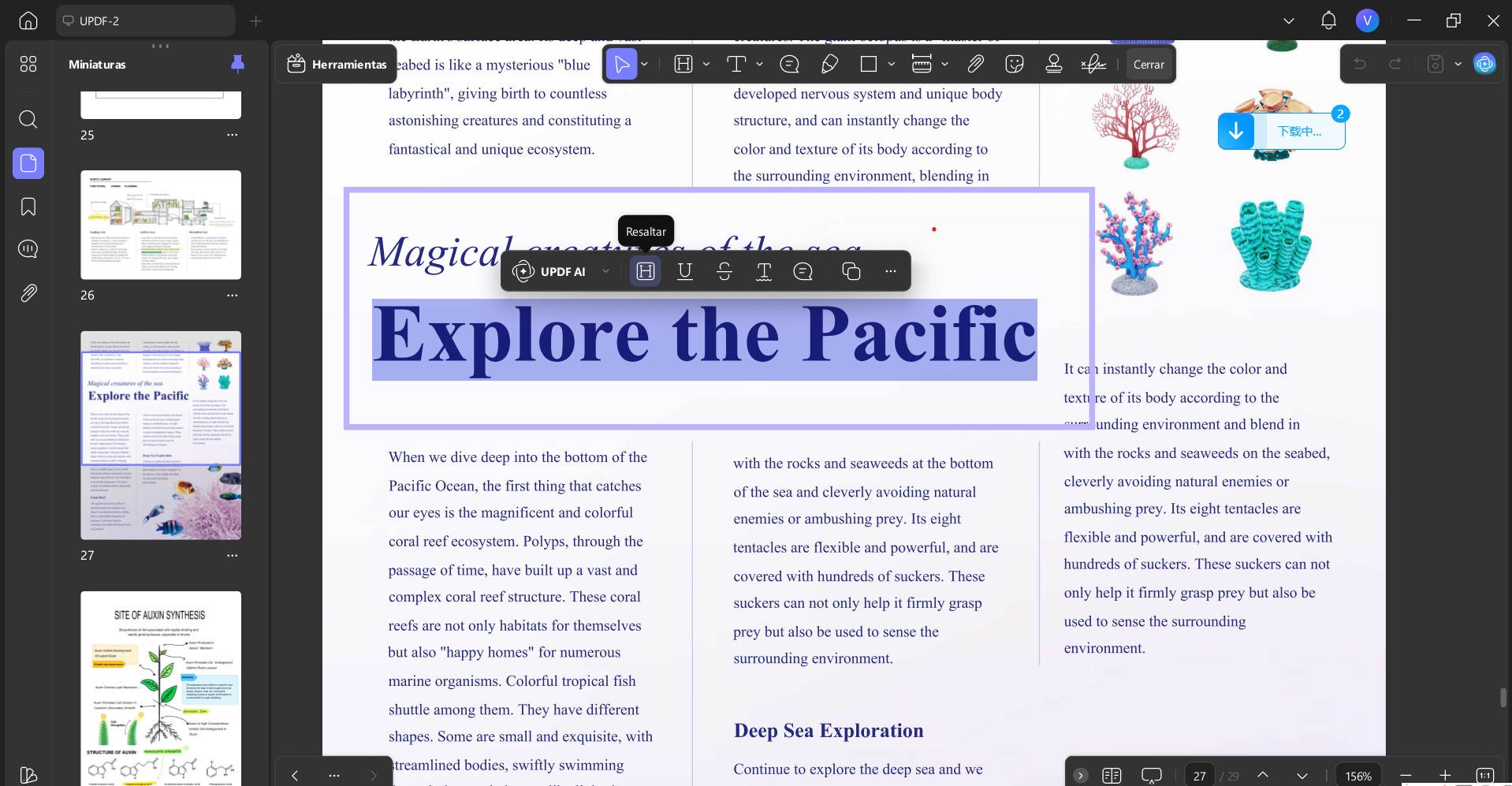Select the Pencil annotation tool
1512x786 pixels.
(829, 64)
